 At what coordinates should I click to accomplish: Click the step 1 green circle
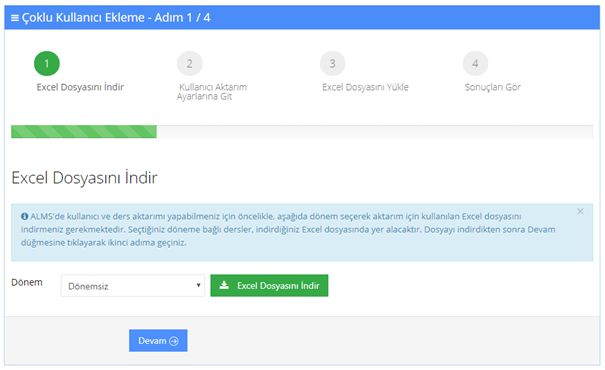(47, 64)
